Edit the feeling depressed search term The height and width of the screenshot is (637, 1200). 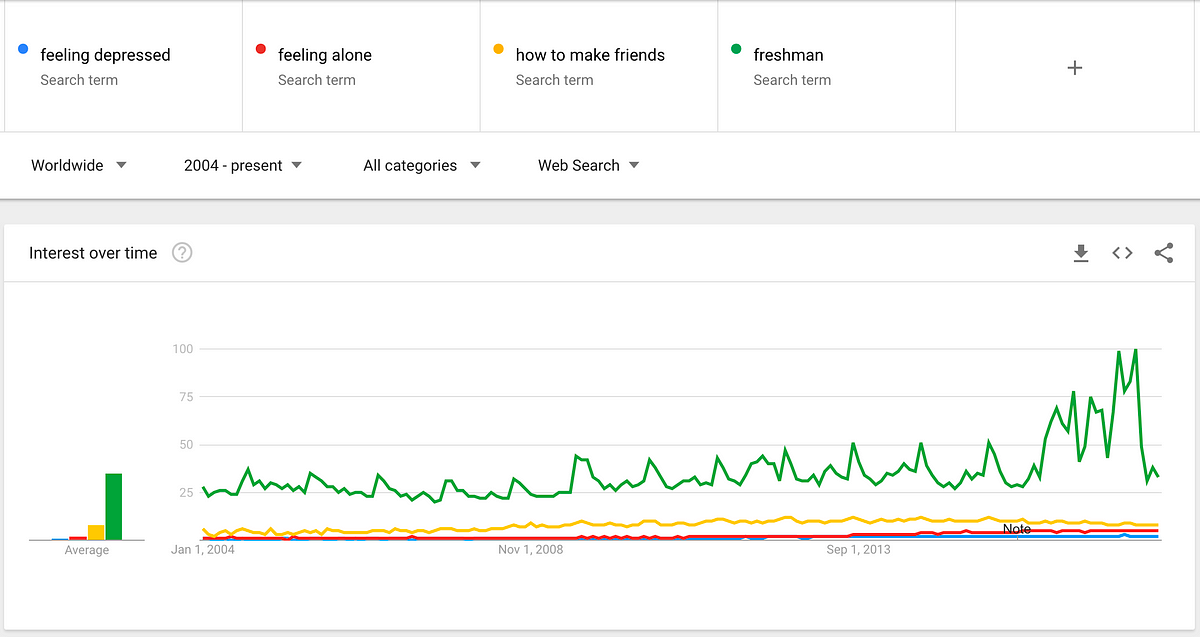(105, 55)
